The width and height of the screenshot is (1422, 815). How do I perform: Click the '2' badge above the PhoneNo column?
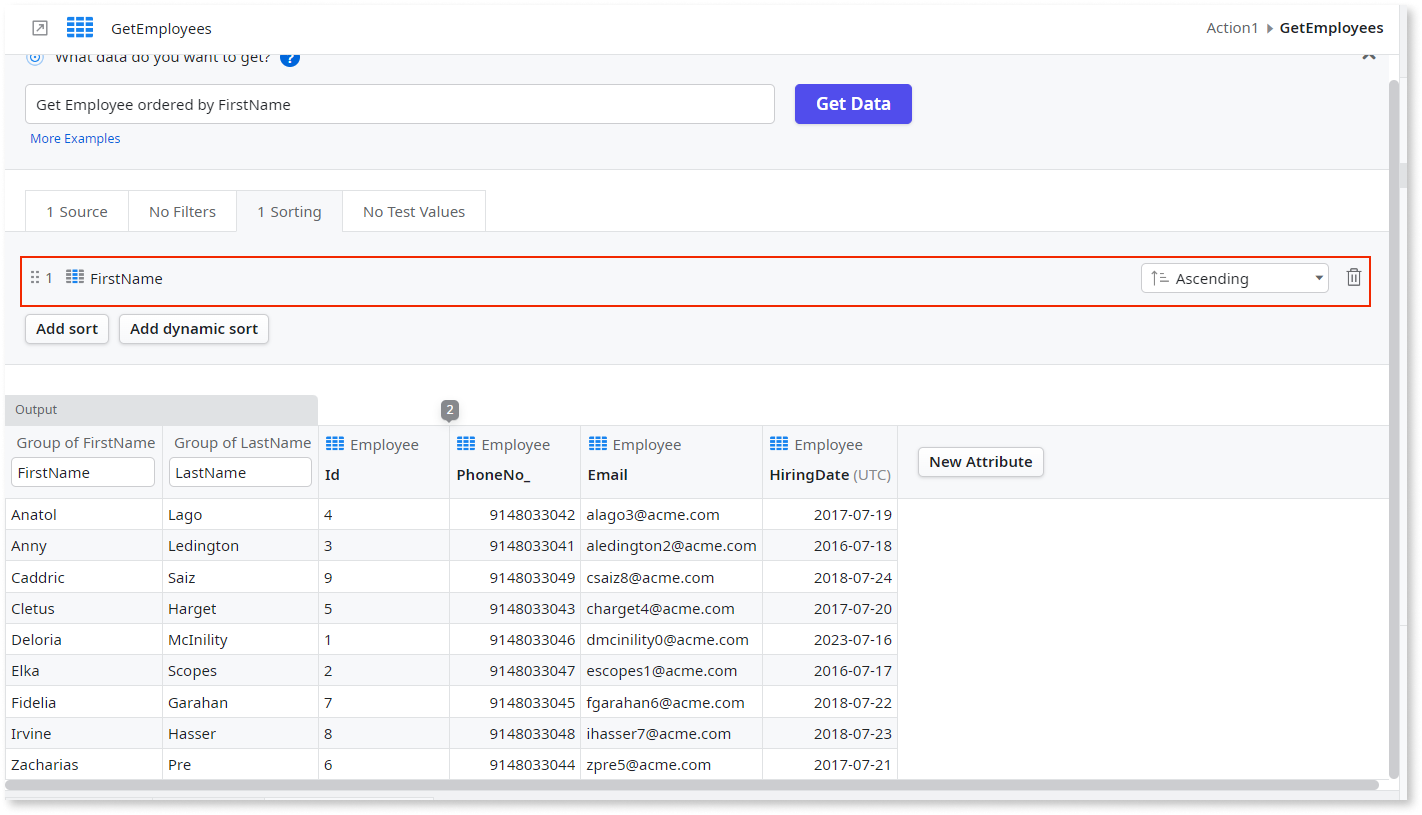pos(449,409)
